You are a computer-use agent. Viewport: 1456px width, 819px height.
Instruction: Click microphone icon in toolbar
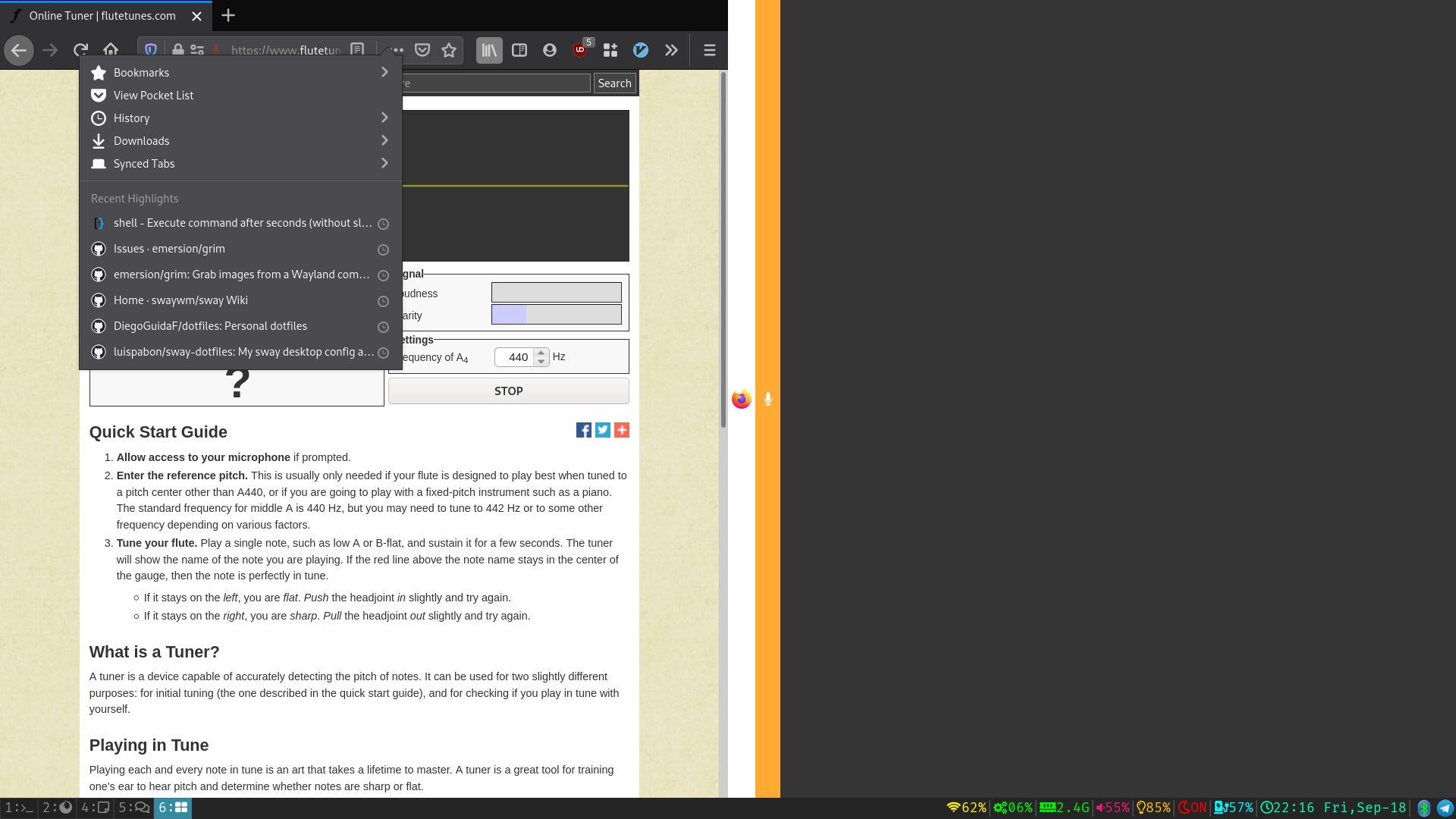(x=768, y=398)
